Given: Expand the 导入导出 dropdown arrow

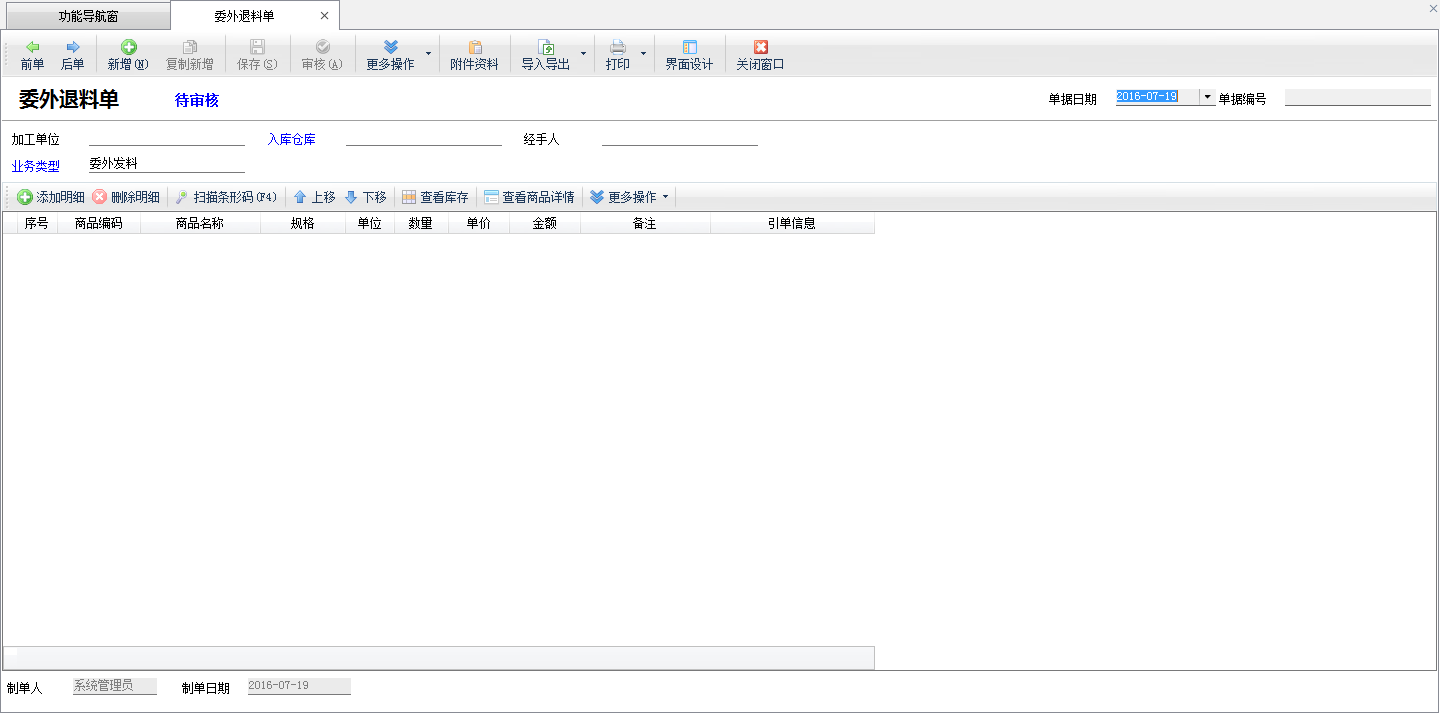Looking at the screenshot, I should point(584,54).
